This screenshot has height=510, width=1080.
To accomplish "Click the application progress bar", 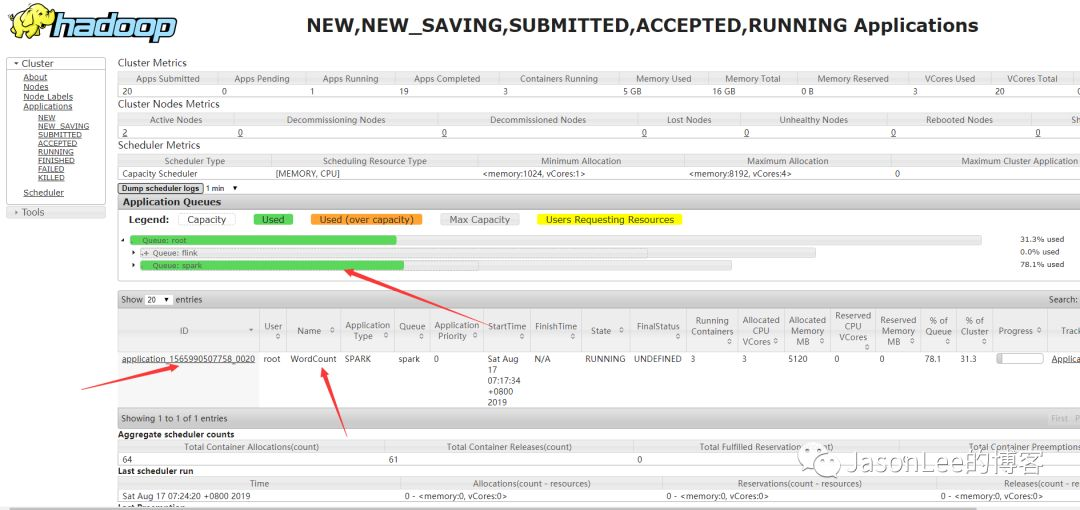I will tap(1020, 359).
